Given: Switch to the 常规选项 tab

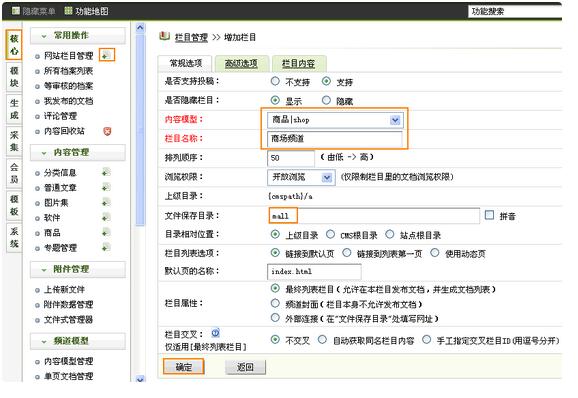Looking at the screenshot, I should click(x=185, y=63).
